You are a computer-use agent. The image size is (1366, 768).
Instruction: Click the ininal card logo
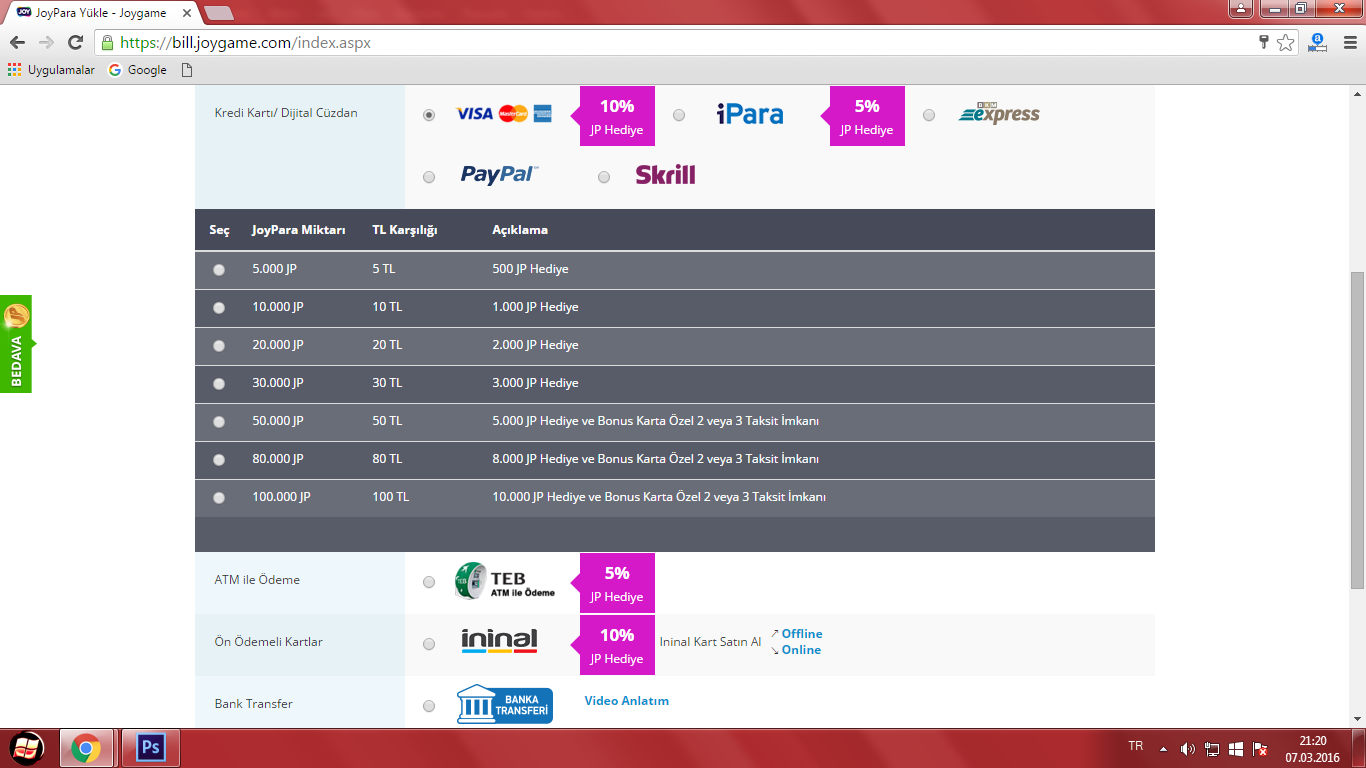(x=499, y=641)
